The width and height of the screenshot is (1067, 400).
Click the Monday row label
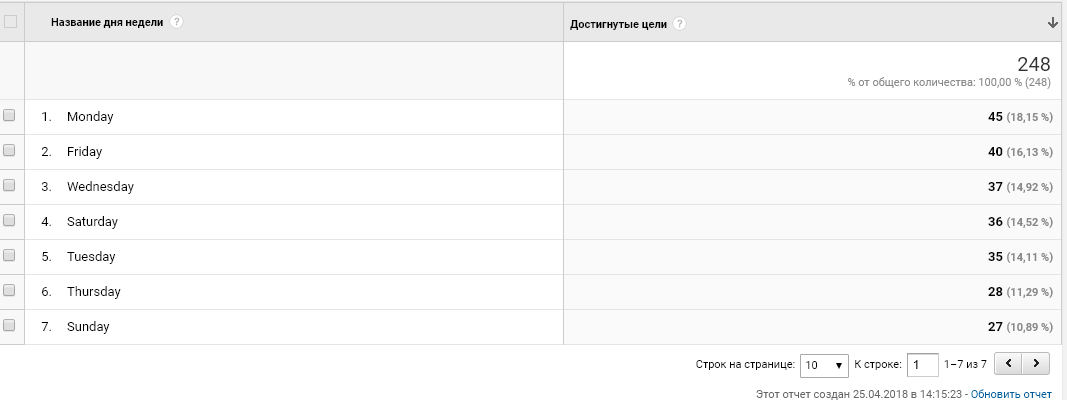90,116
